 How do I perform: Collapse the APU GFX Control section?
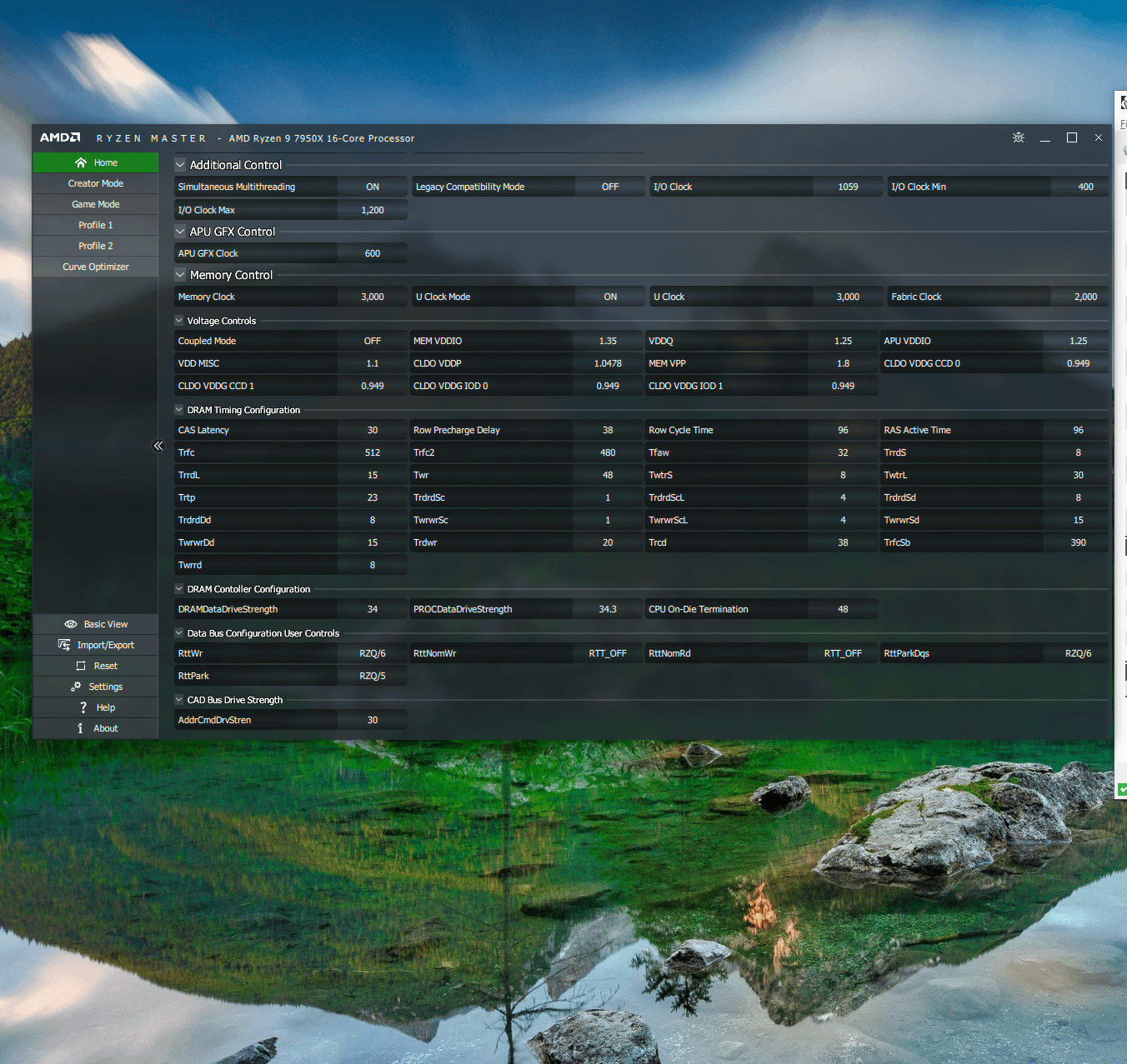coord(180,232)
